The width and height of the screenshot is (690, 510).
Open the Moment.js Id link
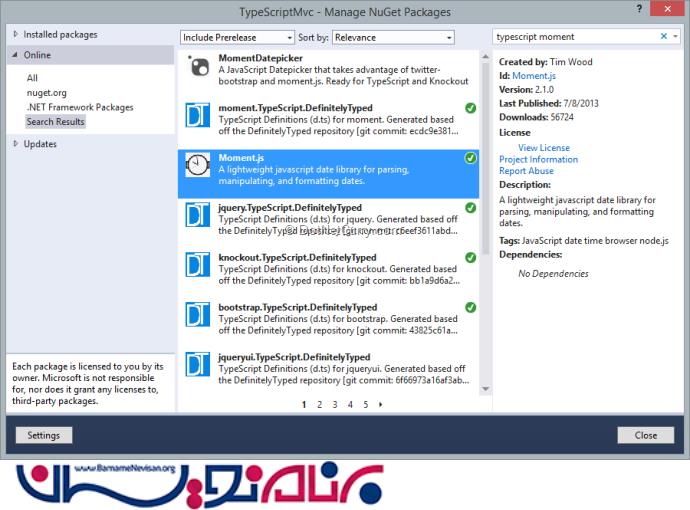pyautogui.click(x=534, y=76)
